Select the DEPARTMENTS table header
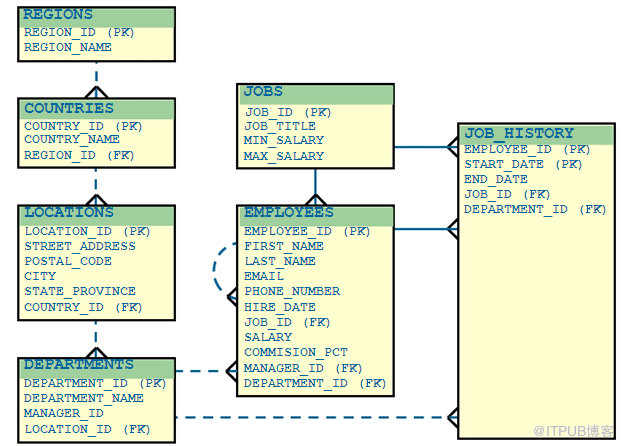623x446 pixels. pyautogui.click(x=97, y=368)
